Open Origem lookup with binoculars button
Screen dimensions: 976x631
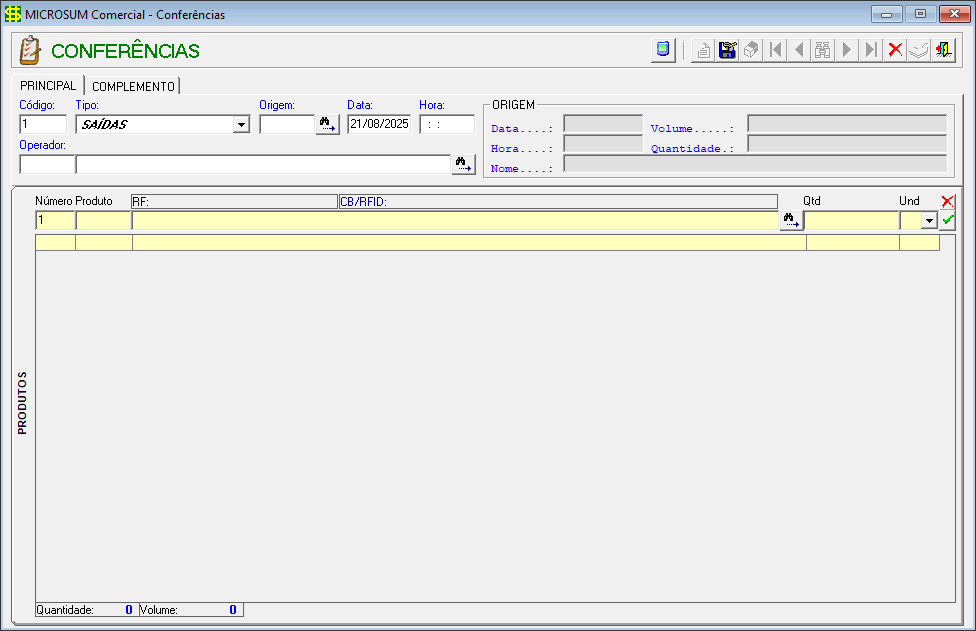(327, 125)
